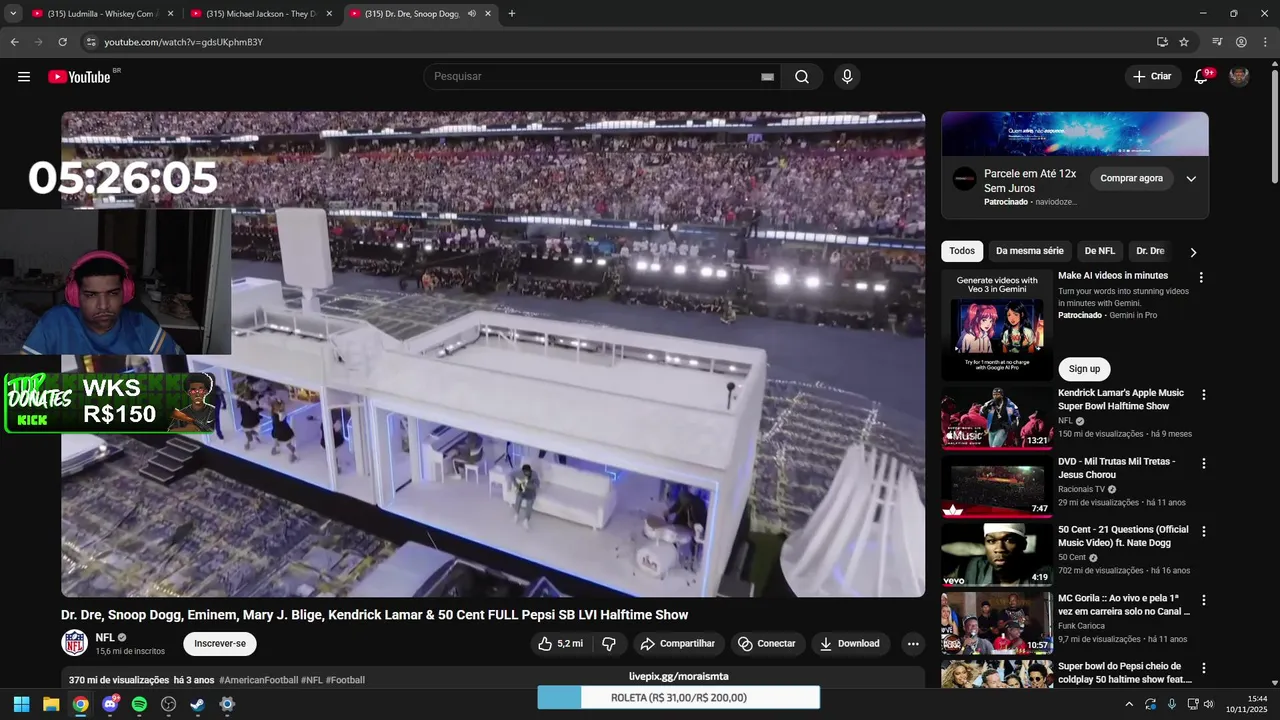The height and width of the screenshot is (720, 1280).
Task: Go back in browser history
Action: point(14,42)
